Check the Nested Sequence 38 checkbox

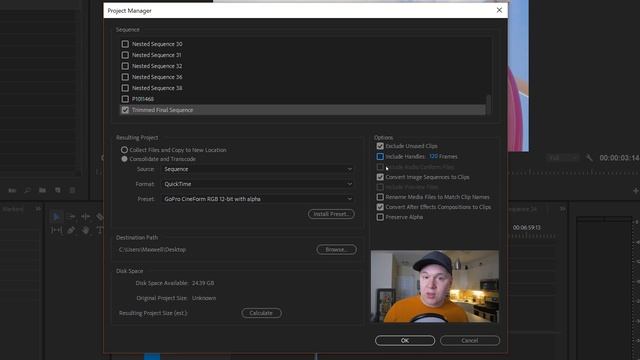125,88
